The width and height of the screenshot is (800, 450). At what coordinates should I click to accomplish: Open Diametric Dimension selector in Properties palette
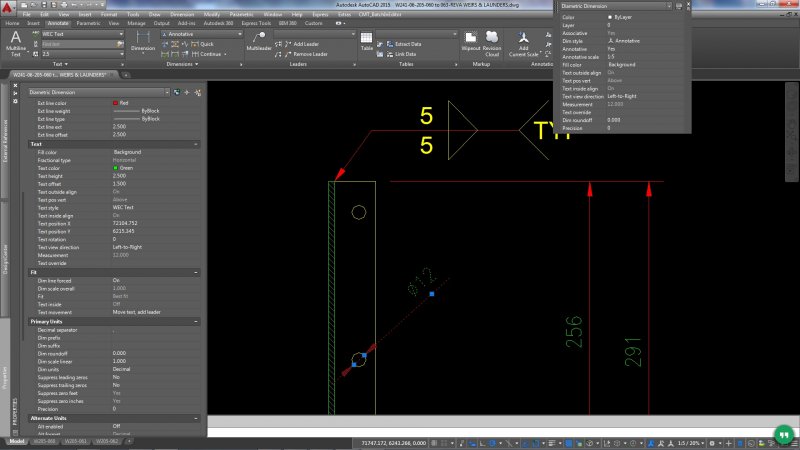click(x=98, y=92)
